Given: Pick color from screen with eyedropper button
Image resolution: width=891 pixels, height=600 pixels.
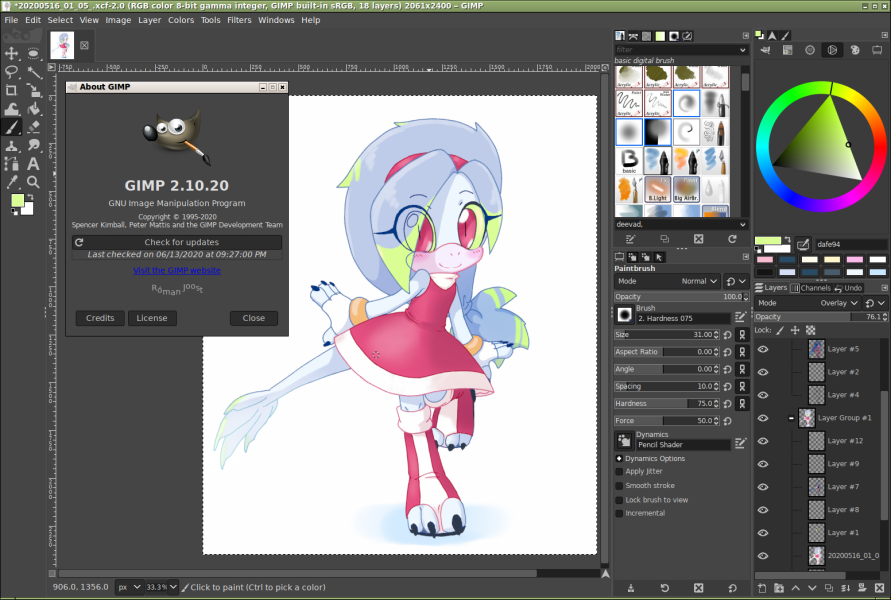Looking at the screenshot, I should point(802,245).
